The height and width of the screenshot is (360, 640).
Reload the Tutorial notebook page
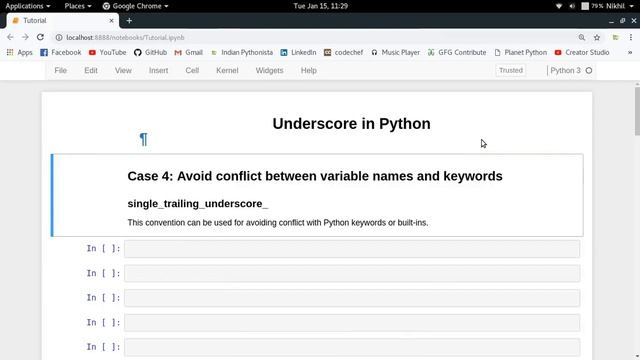[40, 37]
